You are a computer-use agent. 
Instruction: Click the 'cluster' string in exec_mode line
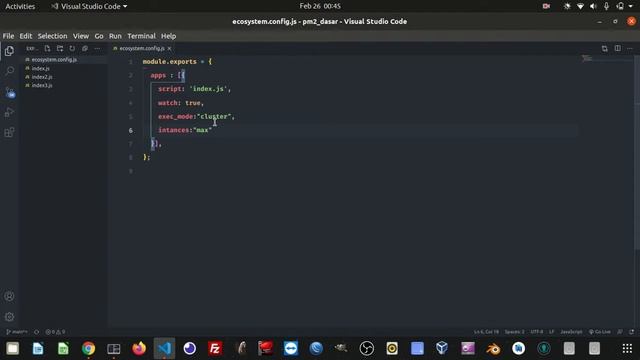pyautogui.click(x=214, y=116)
